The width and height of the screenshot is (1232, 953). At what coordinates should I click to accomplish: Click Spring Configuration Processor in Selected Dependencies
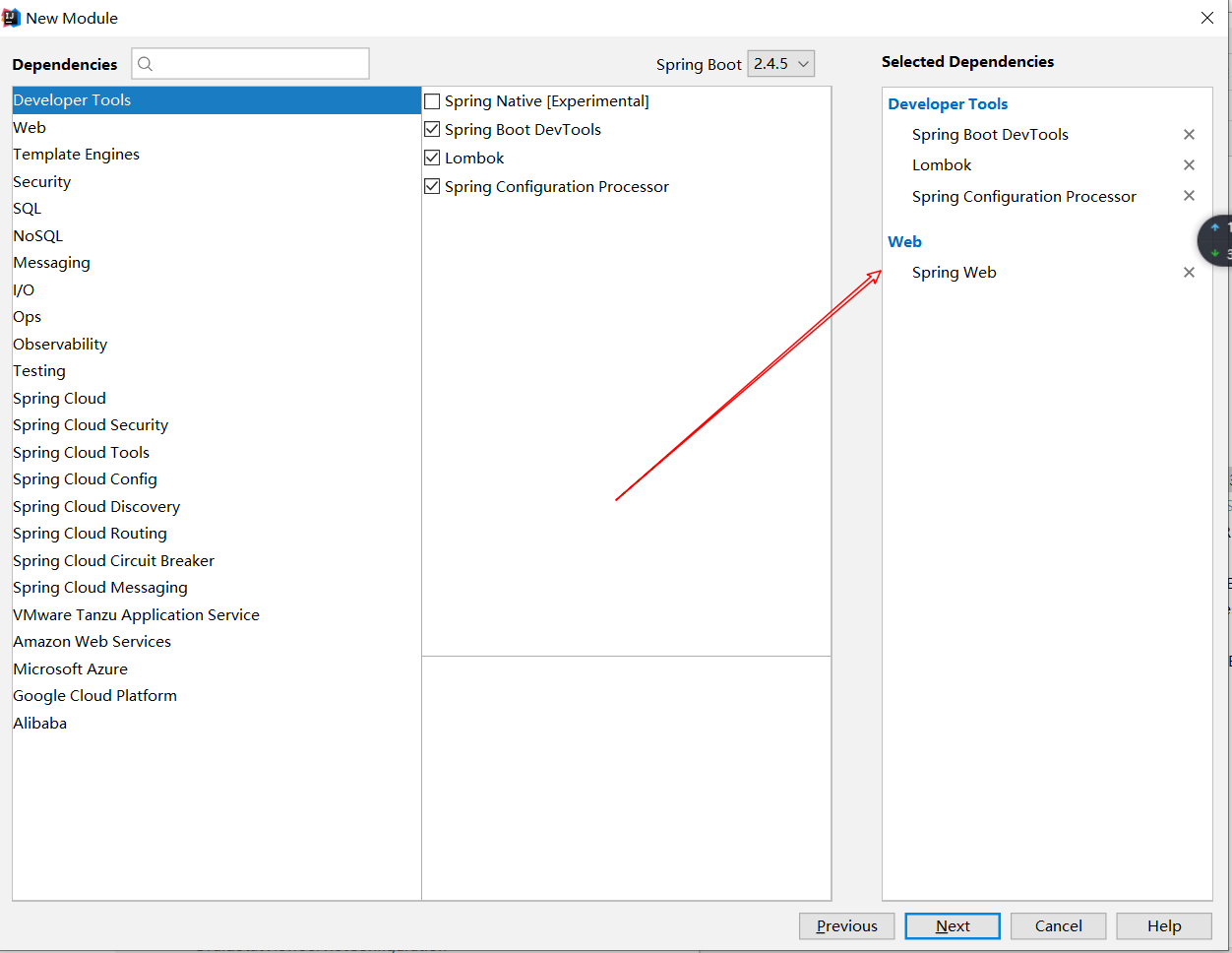(x=1024, y=197)
